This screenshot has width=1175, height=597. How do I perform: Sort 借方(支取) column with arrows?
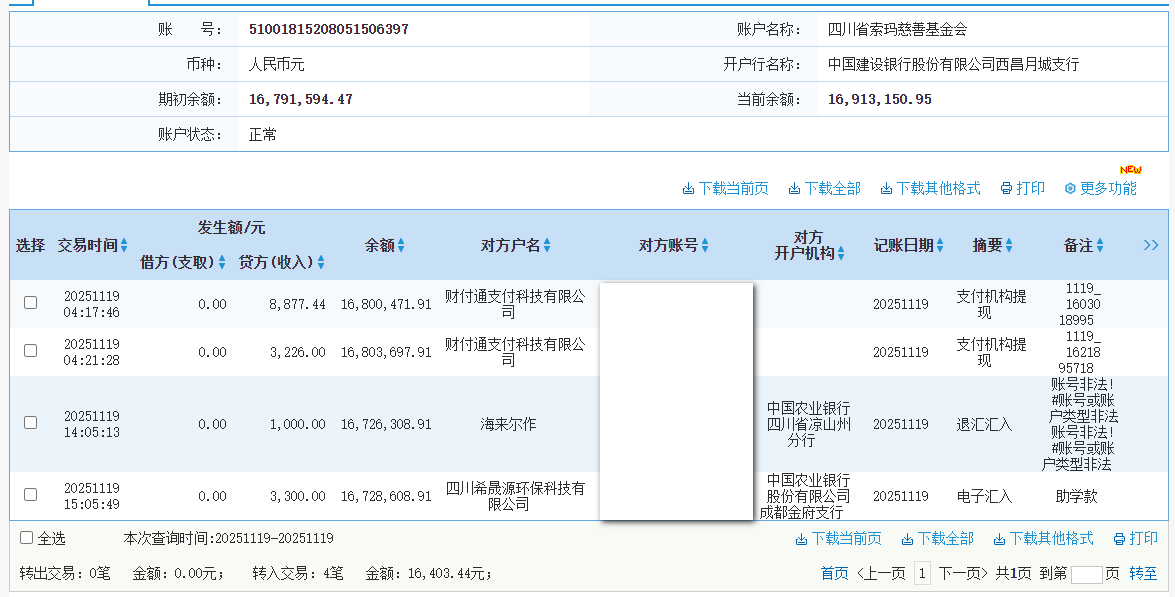point(222,263)
